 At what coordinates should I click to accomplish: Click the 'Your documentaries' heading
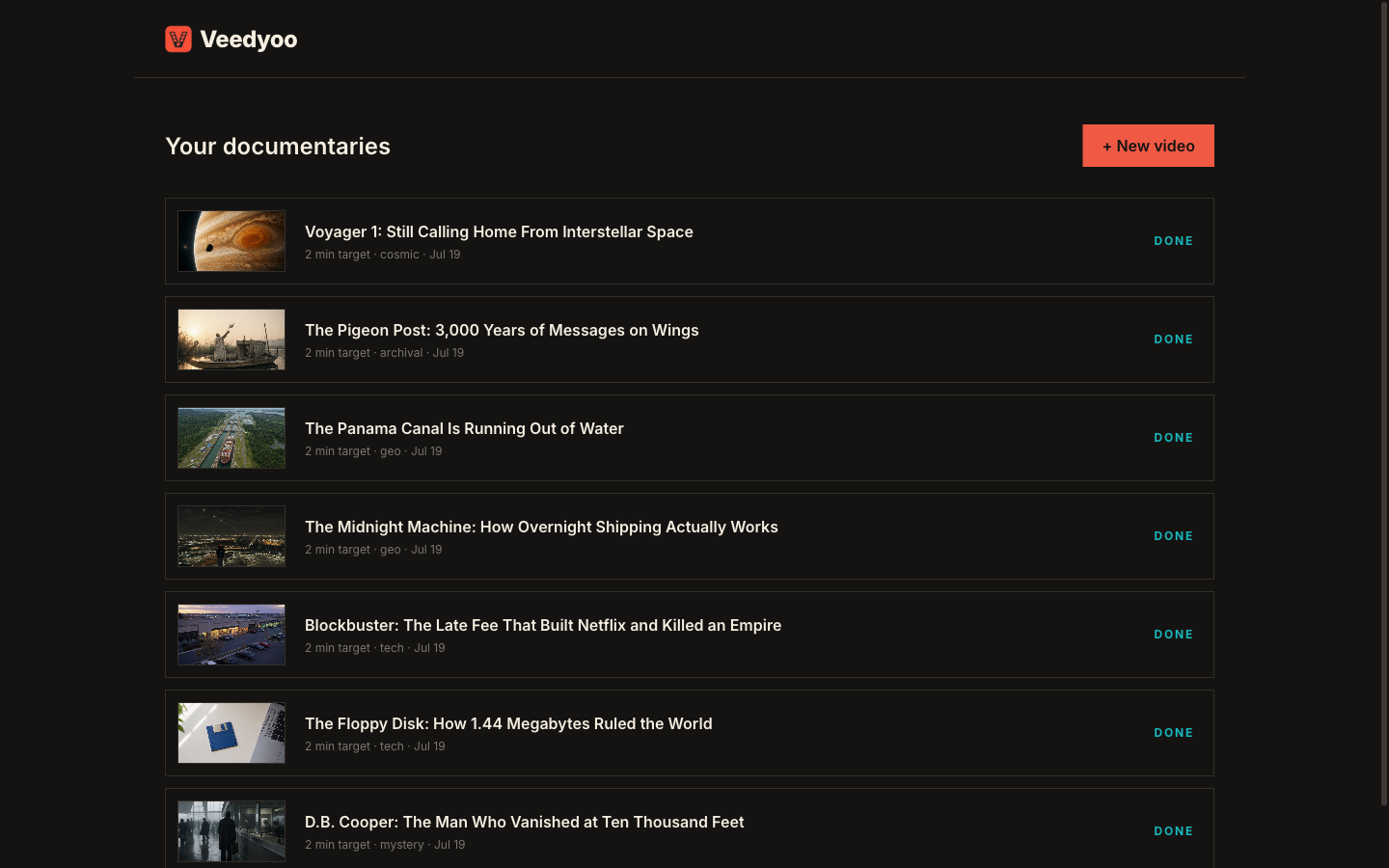click(x=278, y=146)
